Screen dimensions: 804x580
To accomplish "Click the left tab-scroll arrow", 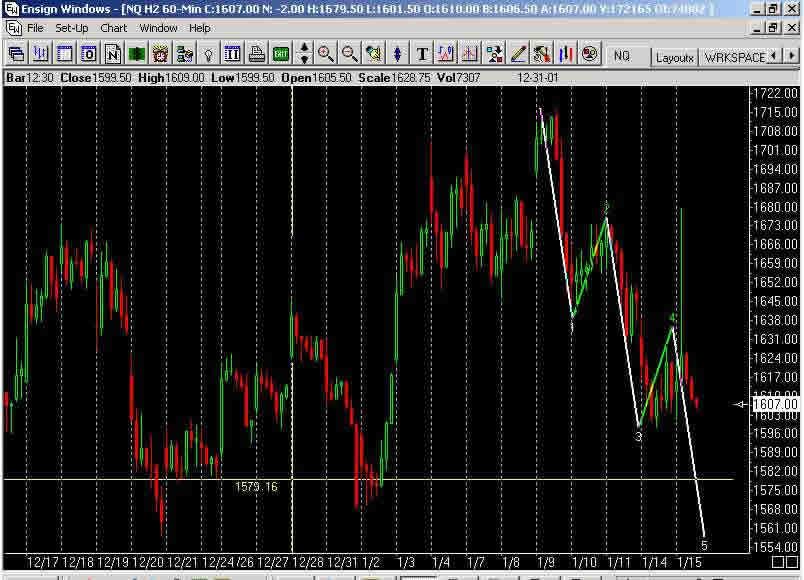I will point(774,55).
